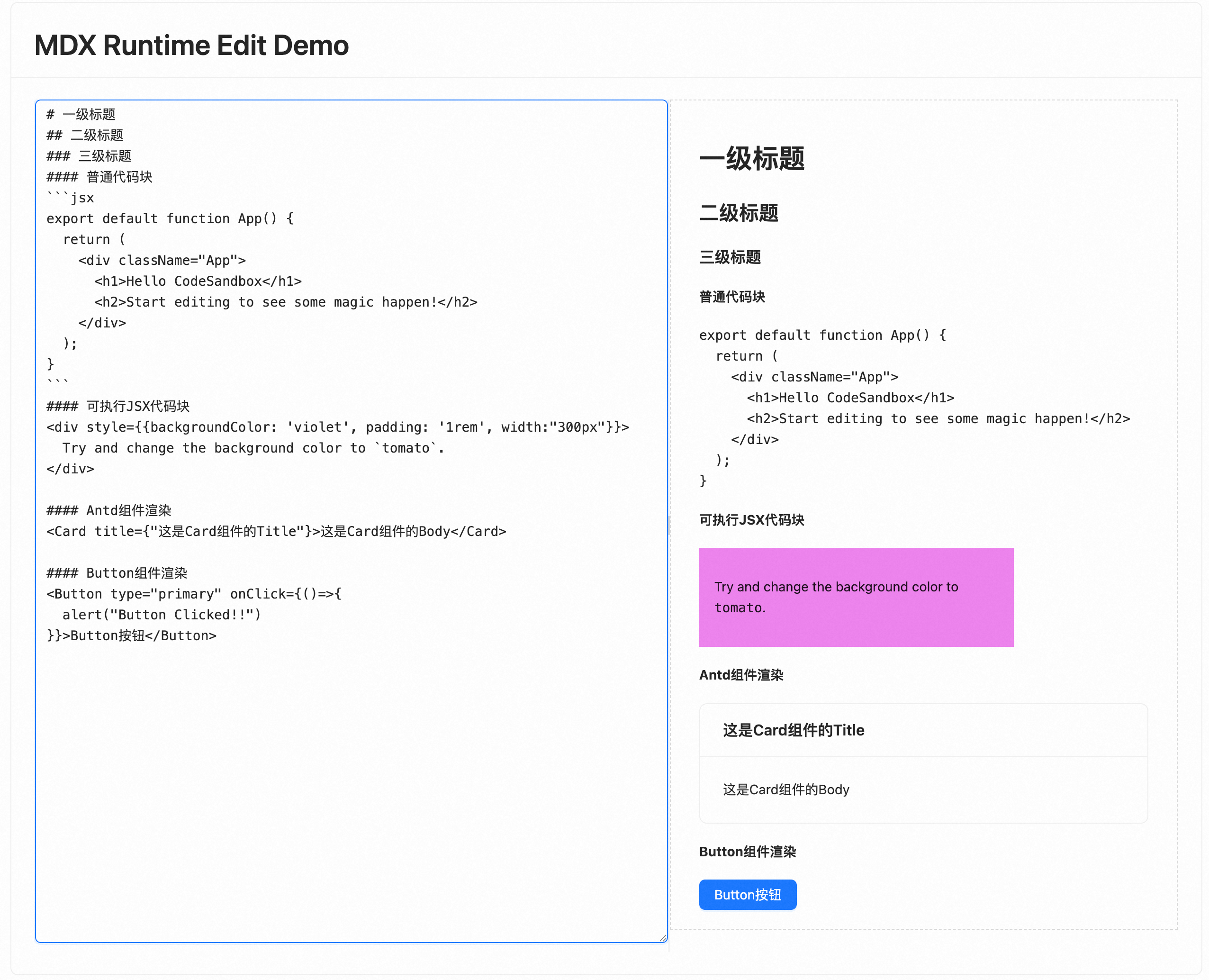Click the '# 一级标题' line in editor
Image resolution: width=1209 pixels, height=980 pixels.
tap(81, 115)
